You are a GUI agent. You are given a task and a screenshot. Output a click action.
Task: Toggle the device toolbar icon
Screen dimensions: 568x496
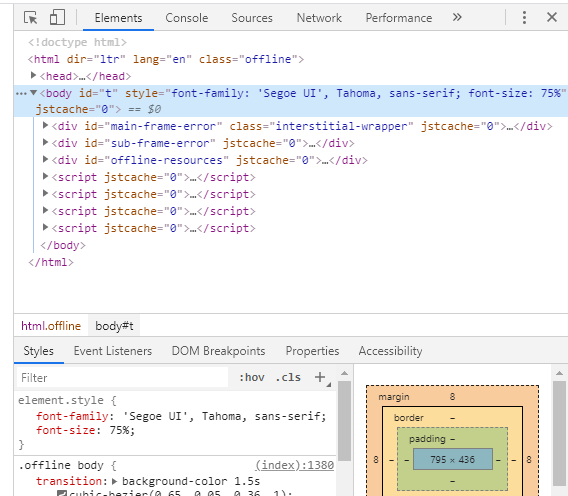(x=57, y=17)
